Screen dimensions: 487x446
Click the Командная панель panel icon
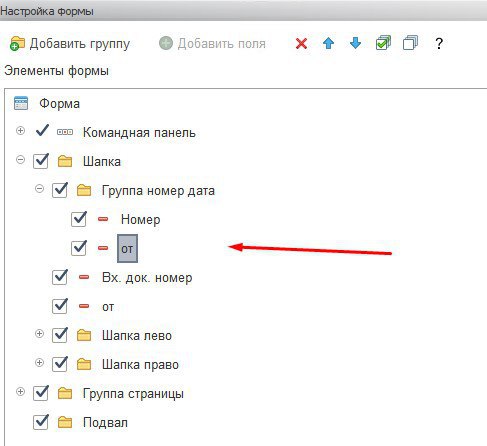(x=65, y=132)
